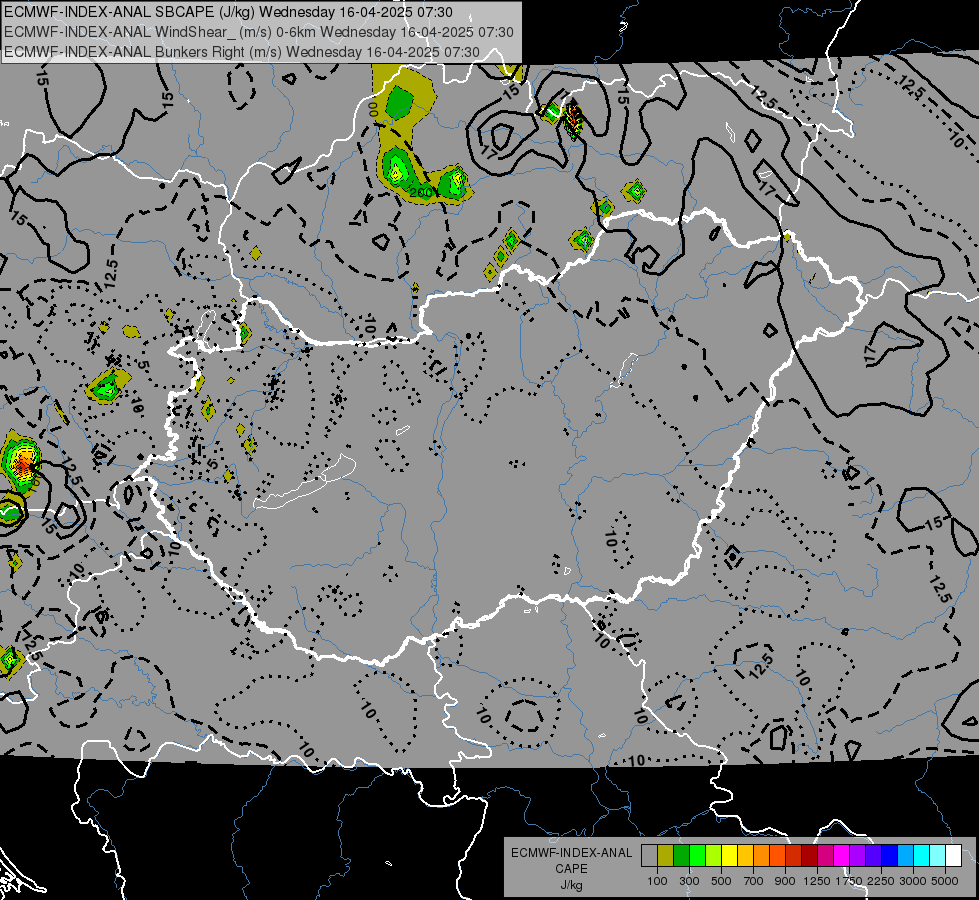This screenshot has width=979, height=900.
Task: Click Lake Balaton outline on the map
Action: (x=304, y=483)
